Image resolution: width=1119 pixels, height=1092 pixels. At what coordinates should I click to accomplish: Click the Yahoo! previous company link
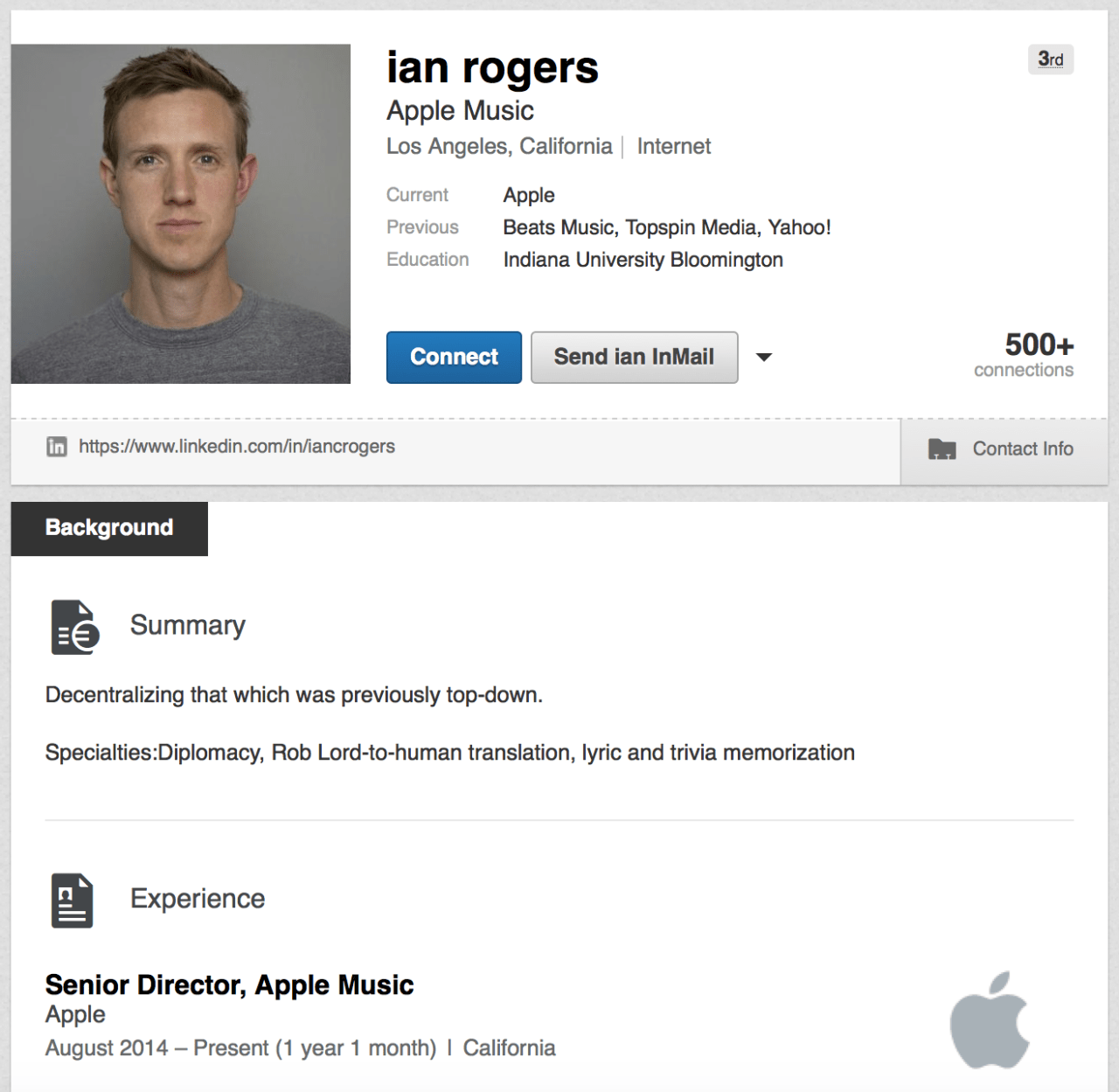(x=799, y=227)
